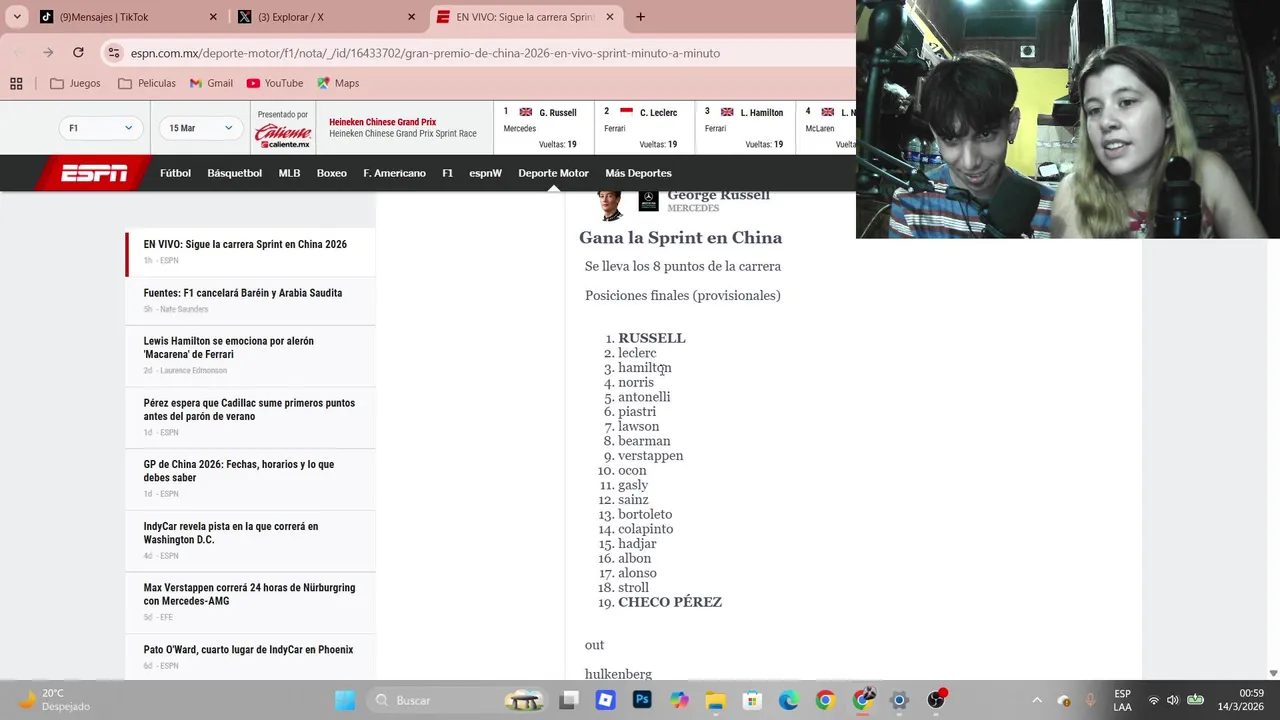Open article GP de China 2026 fechas
Viewport: 1280px width, 720px height.
coord(238,471)
